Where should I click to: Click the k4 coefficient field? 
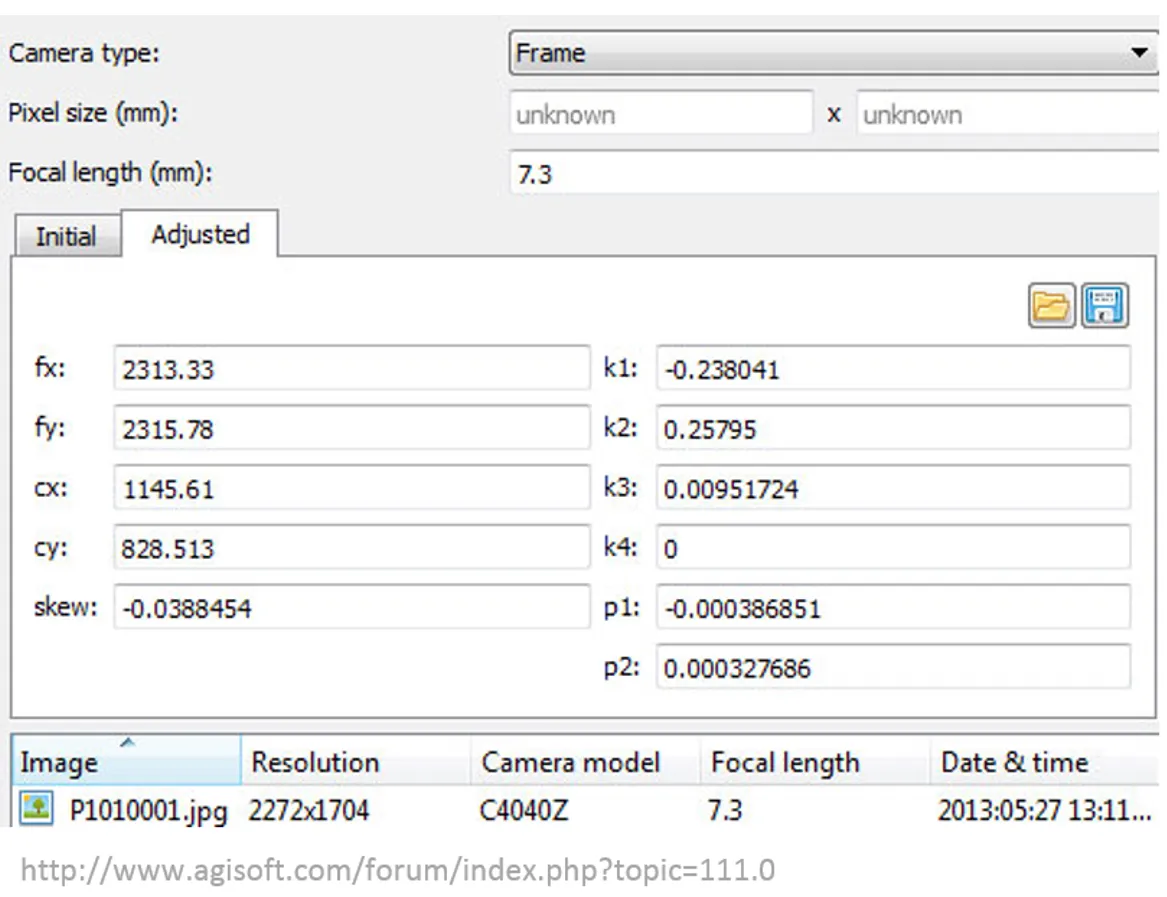click(892, 548)
